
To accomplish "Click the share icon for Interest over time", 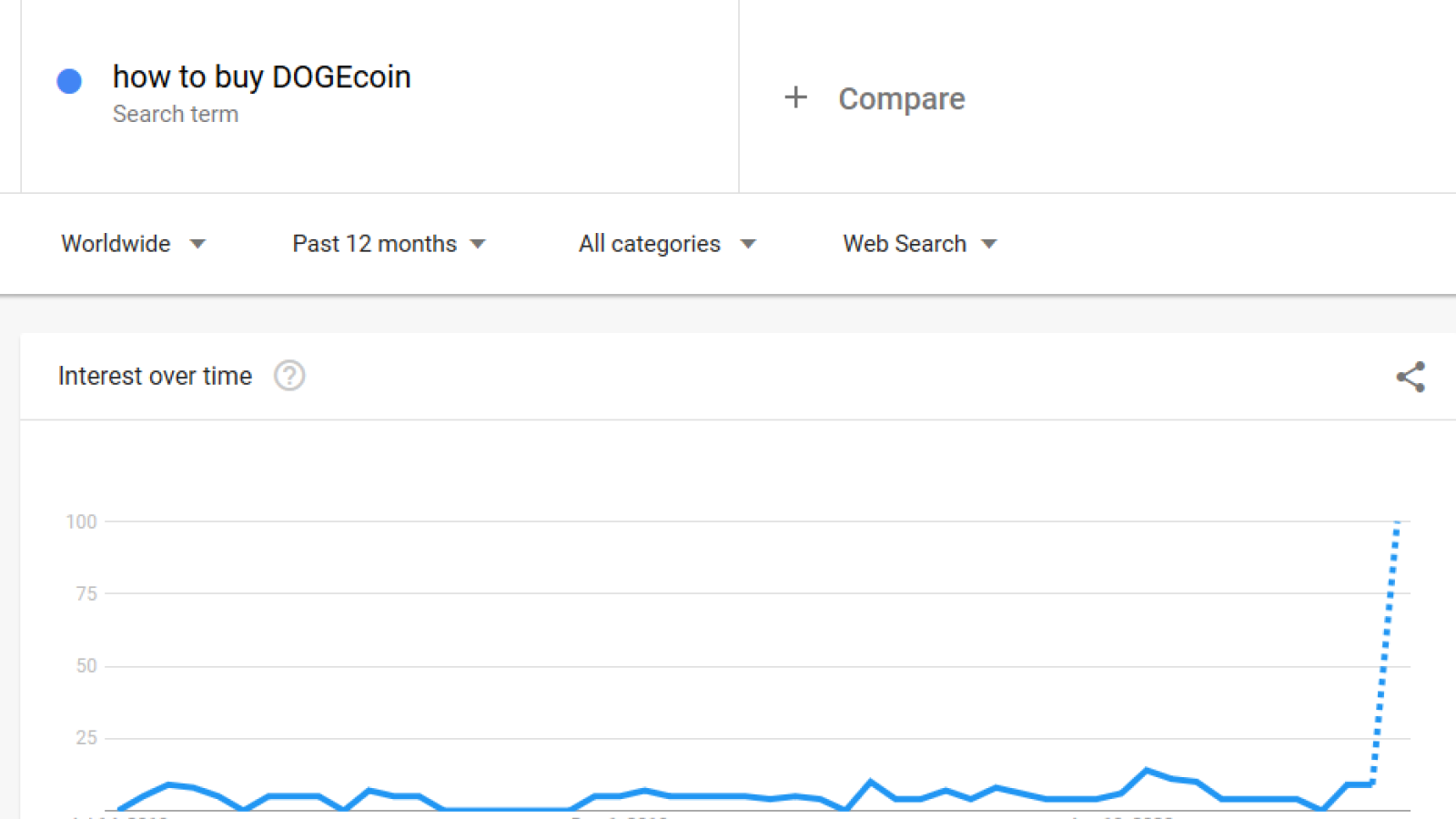I will [1410, 377].
